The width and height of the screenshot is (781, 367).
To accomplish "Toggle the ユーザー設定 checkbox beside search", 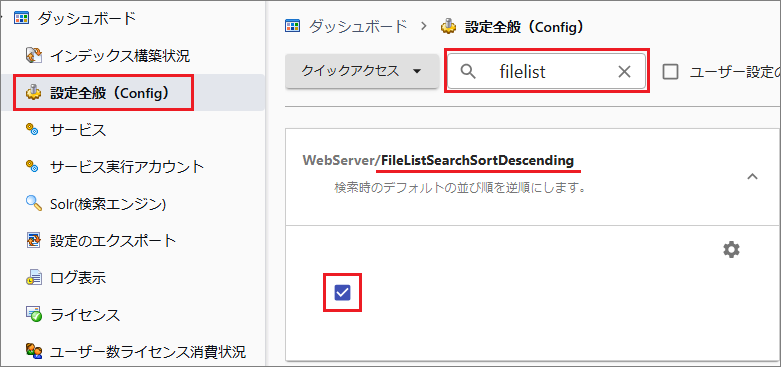I will pos(670,72).
